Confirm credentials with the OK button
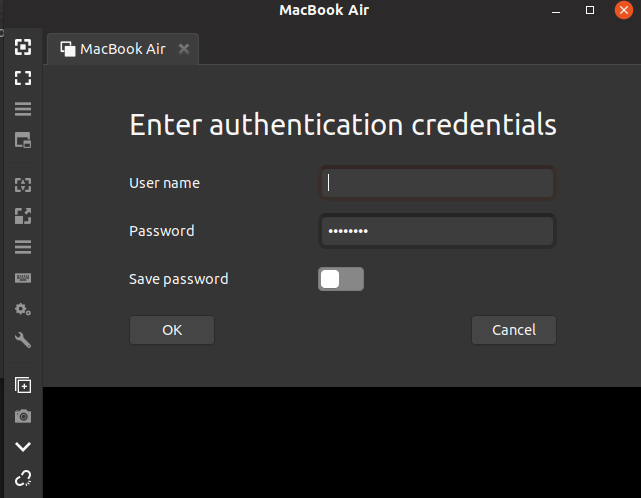Viewport: 641px width, 498px height. click(172, 330)
